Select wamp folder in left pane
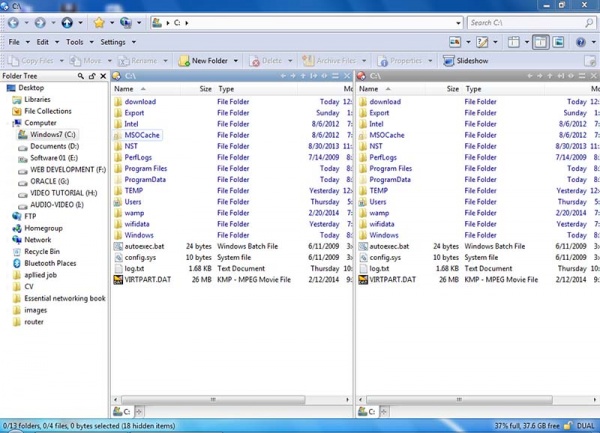Screen dimensions: 600x433 134,213
